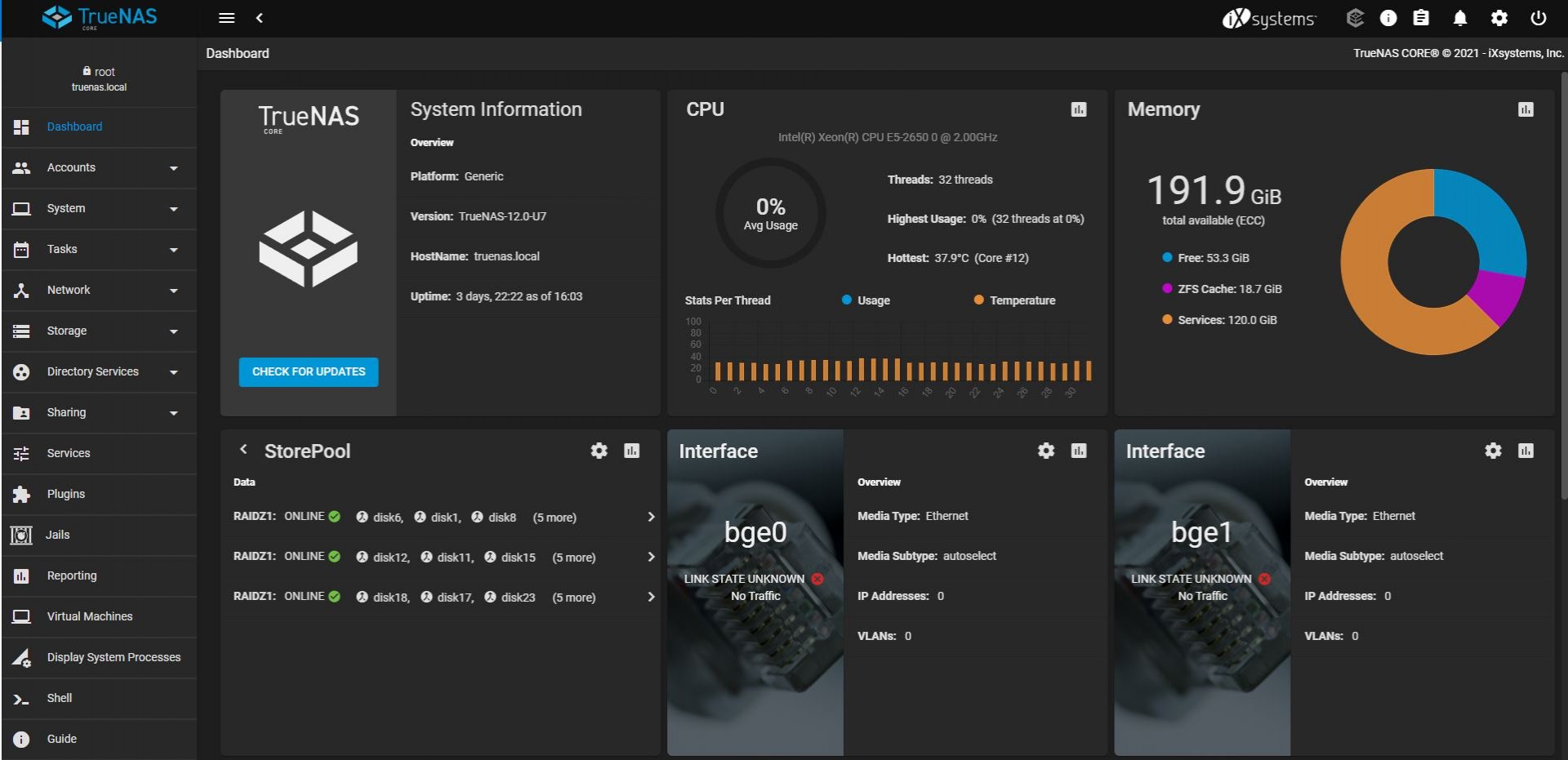This screenshot has height=760, width=1568.
Task: Click '(5 more)' beside disk8
Action: tap(555, 518)
